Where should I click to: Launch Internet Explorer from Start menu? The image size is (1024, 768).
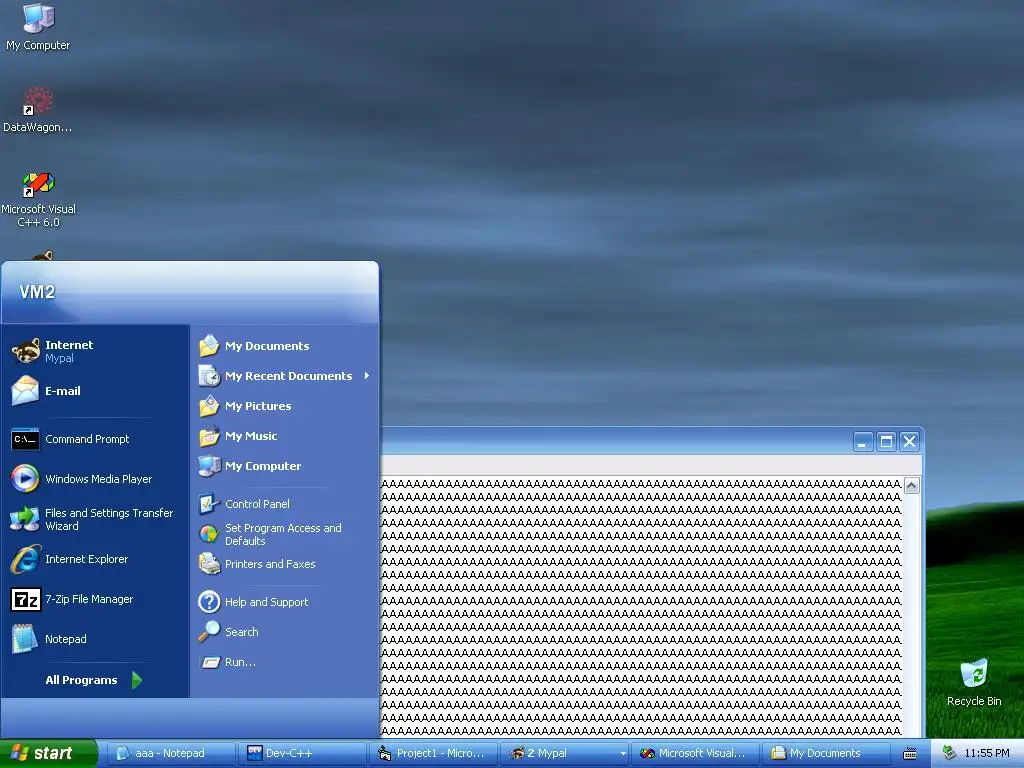tap(95, 559)
